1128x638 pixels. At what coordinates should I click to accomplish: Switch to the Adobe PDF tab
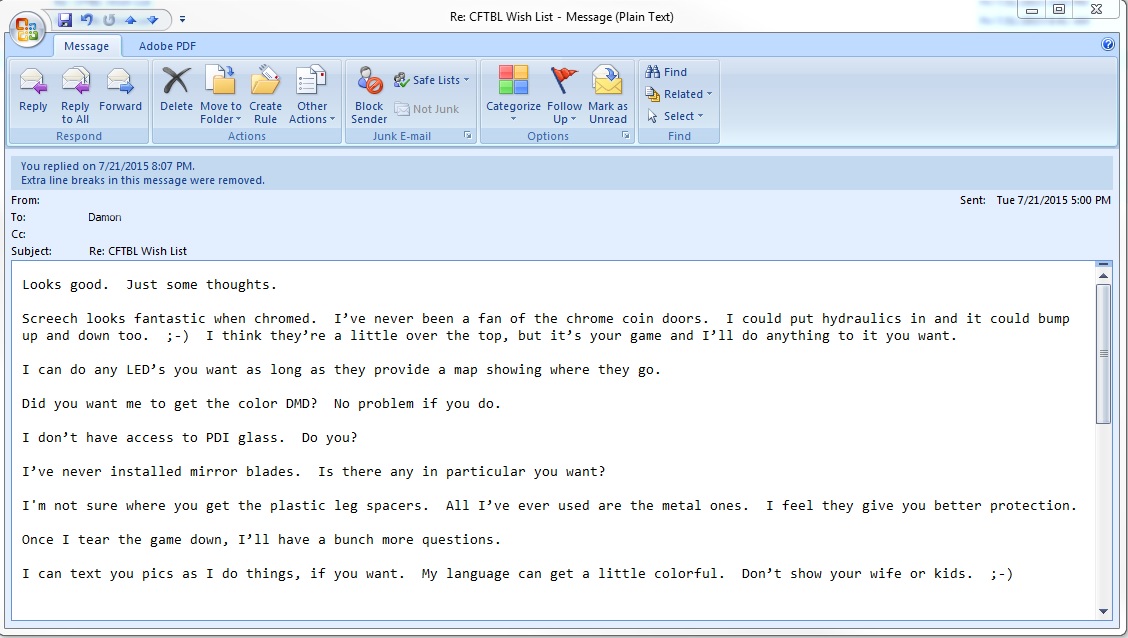coord(167,46)
